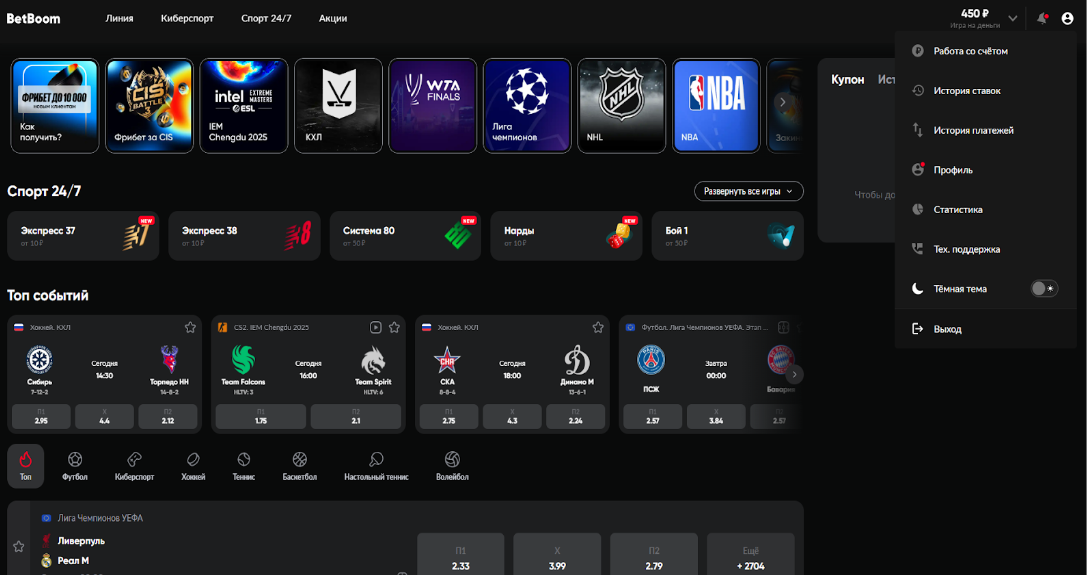
Task: Click the Выход logout option
Action: coord(947,329)
